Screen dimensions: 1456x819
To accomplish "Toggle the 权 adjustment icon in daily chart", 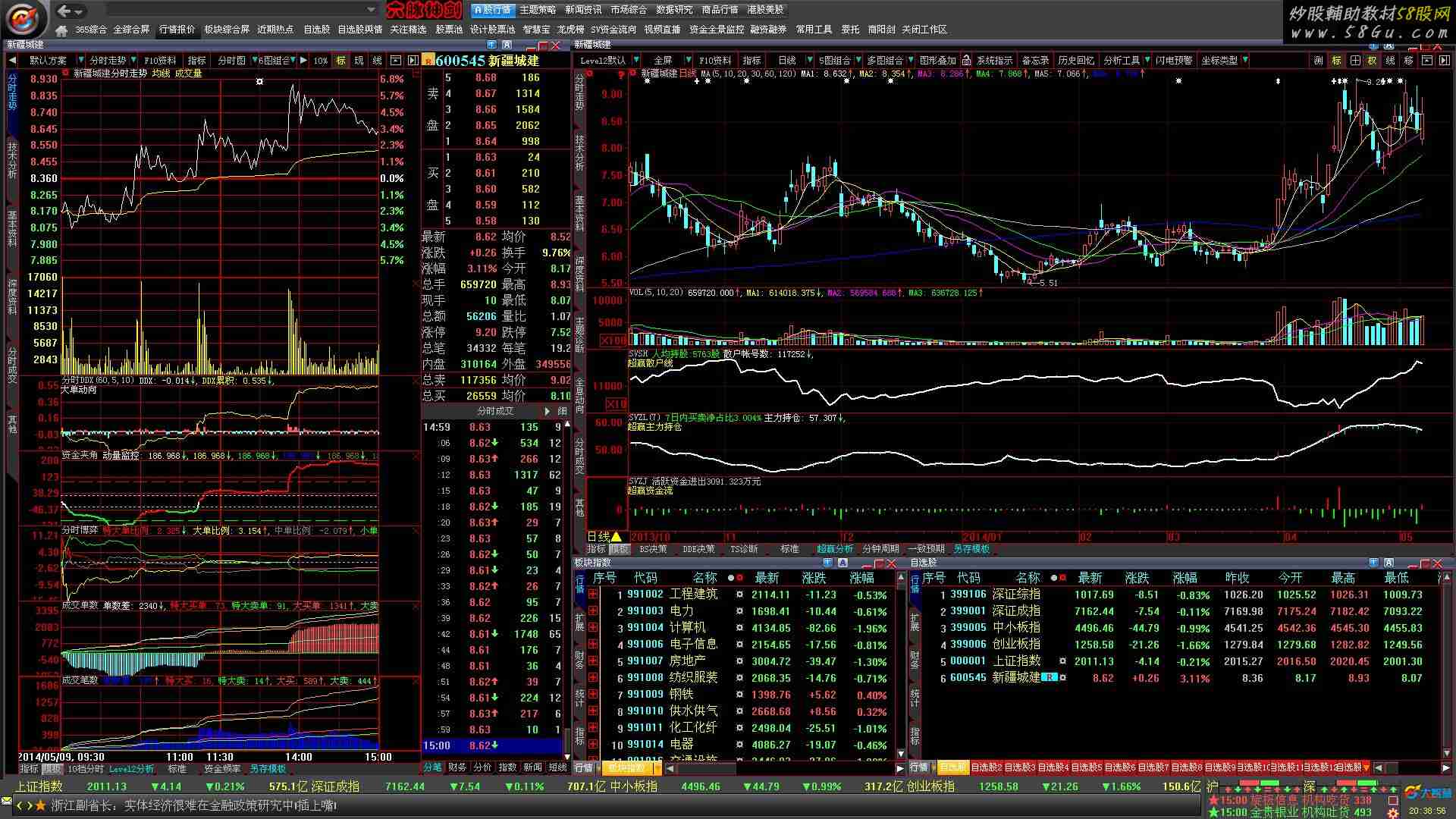I will [1373, 61].
